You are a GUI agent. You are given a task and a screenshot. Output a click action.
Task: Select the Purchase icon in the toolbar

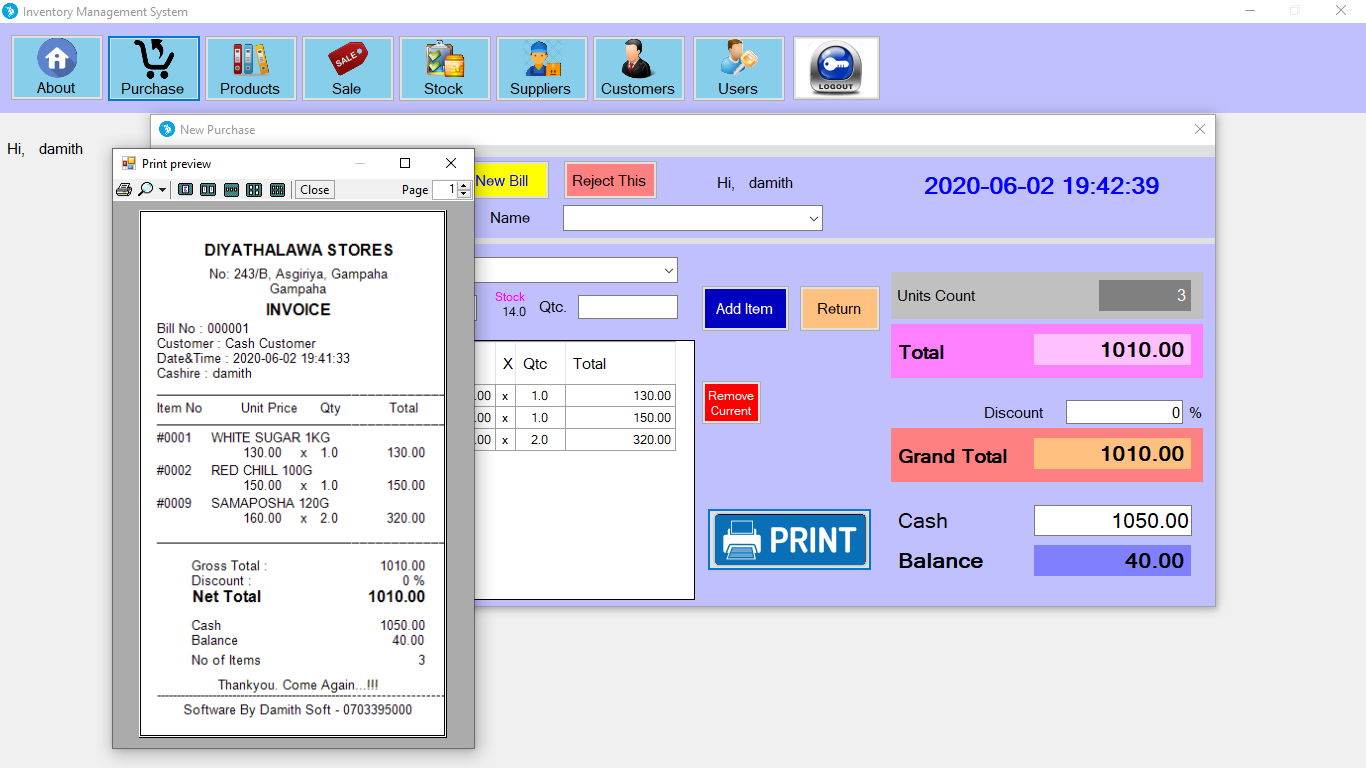point(153,67)
